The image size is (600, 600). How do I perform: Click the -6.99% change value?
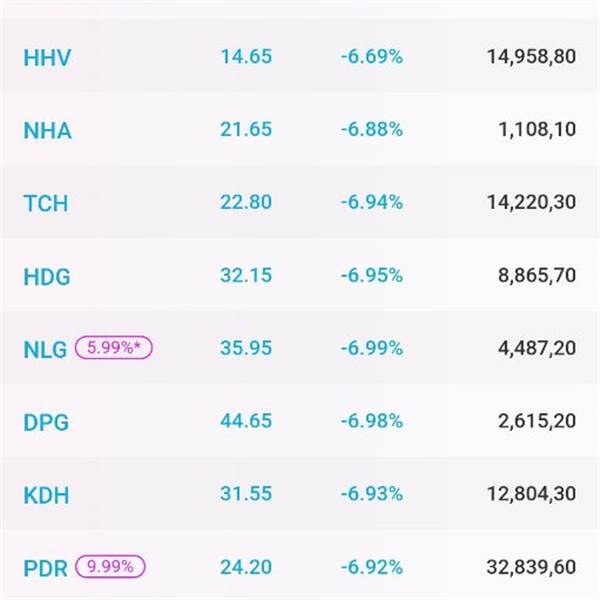click(371, 348)
